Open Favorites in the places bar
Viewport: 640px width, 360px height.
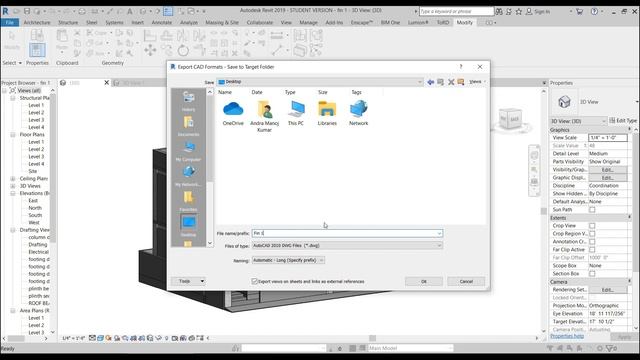(189, 201)
